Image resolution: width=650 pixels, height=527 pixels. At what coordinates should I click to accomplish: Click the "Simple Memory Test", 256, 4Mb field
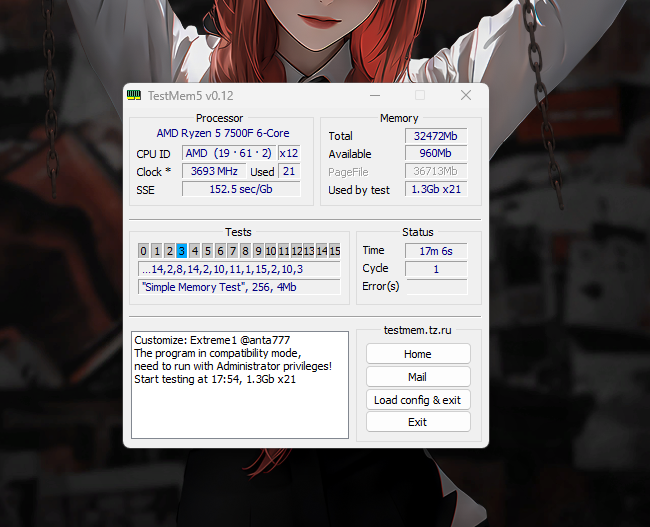239,287
